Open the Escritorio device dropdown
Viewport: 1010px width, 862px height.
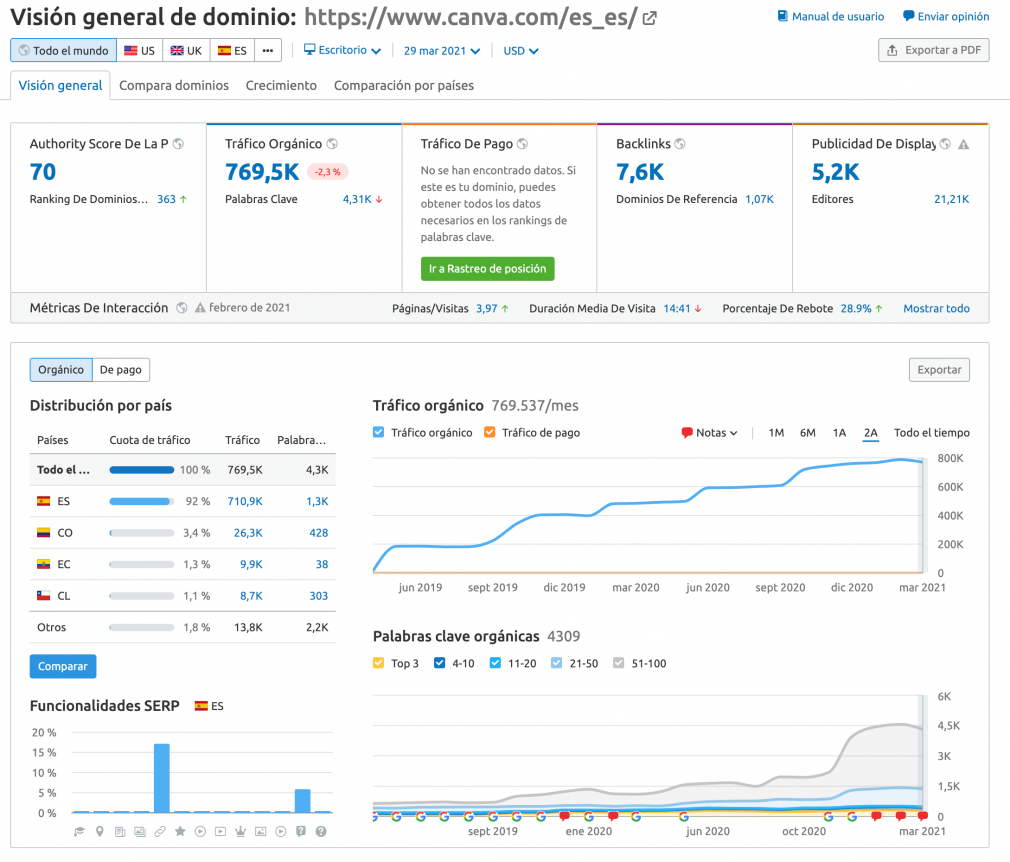click(342, 50)
